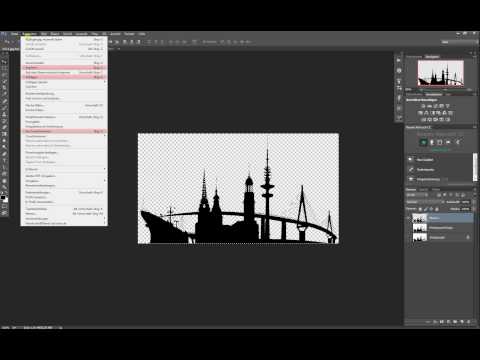Image resolution: width=480 pixels, height=360 pixels.
Task: Choose highlighted Frei transformieren menu entry
Action: [x=64, y=131]
